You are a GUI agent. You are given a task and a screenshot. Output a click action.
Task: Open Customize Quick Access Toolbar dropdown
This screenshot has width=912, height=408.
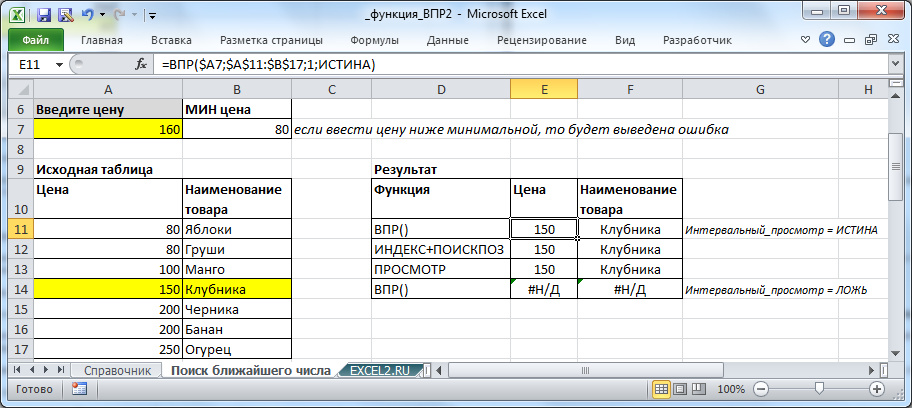pyautogui.click(x=151, y=16)
